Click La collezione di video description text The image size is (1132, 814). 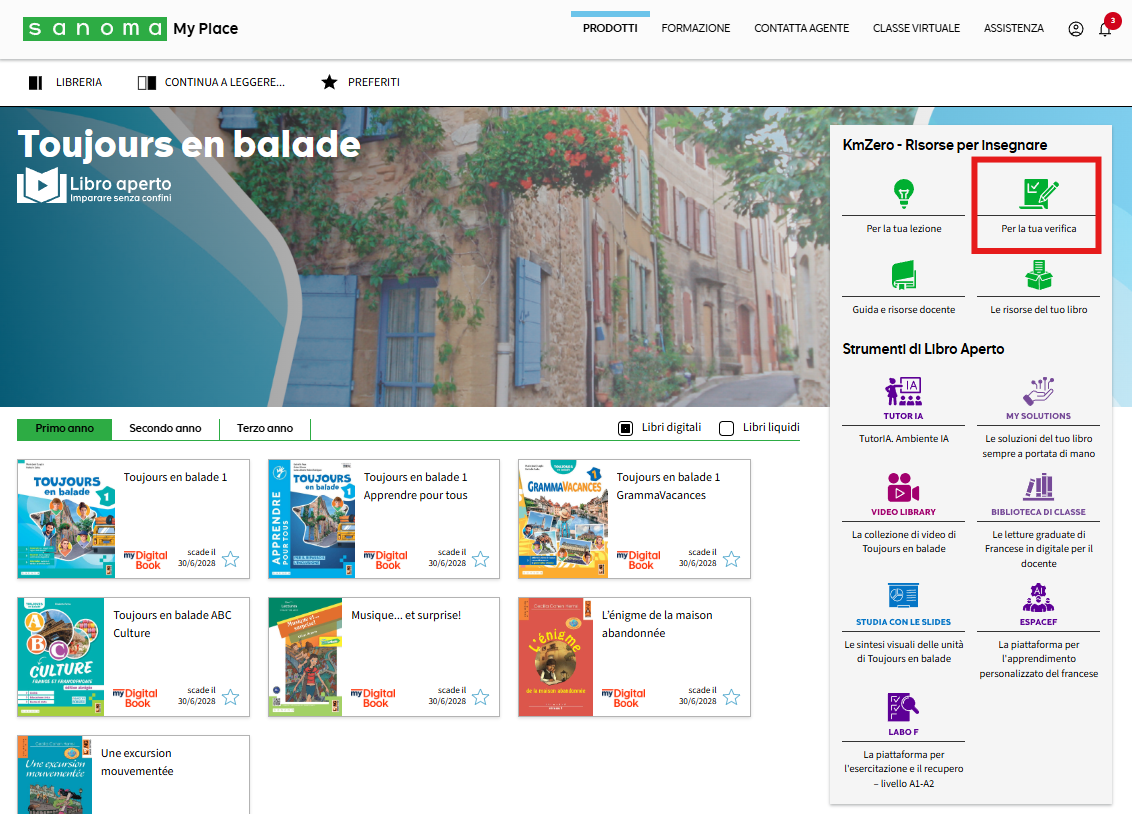(x=904, y=542)
